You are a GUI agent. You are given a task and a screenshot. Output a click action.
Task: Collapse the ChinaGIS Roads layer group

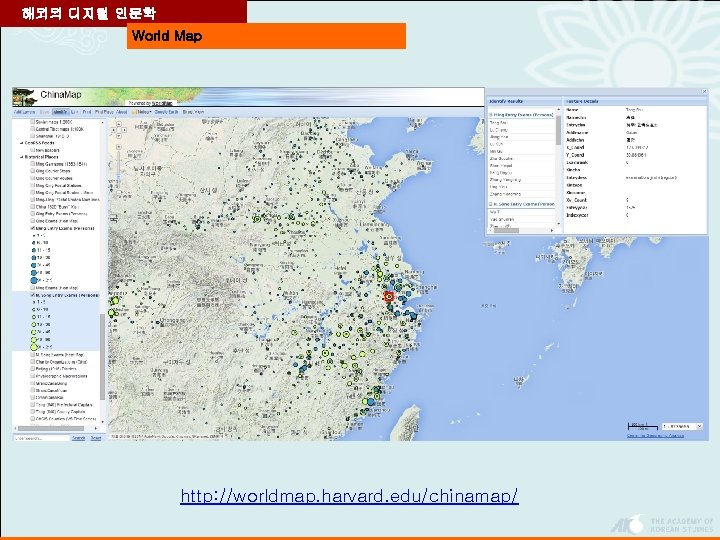tap(22, 143)
